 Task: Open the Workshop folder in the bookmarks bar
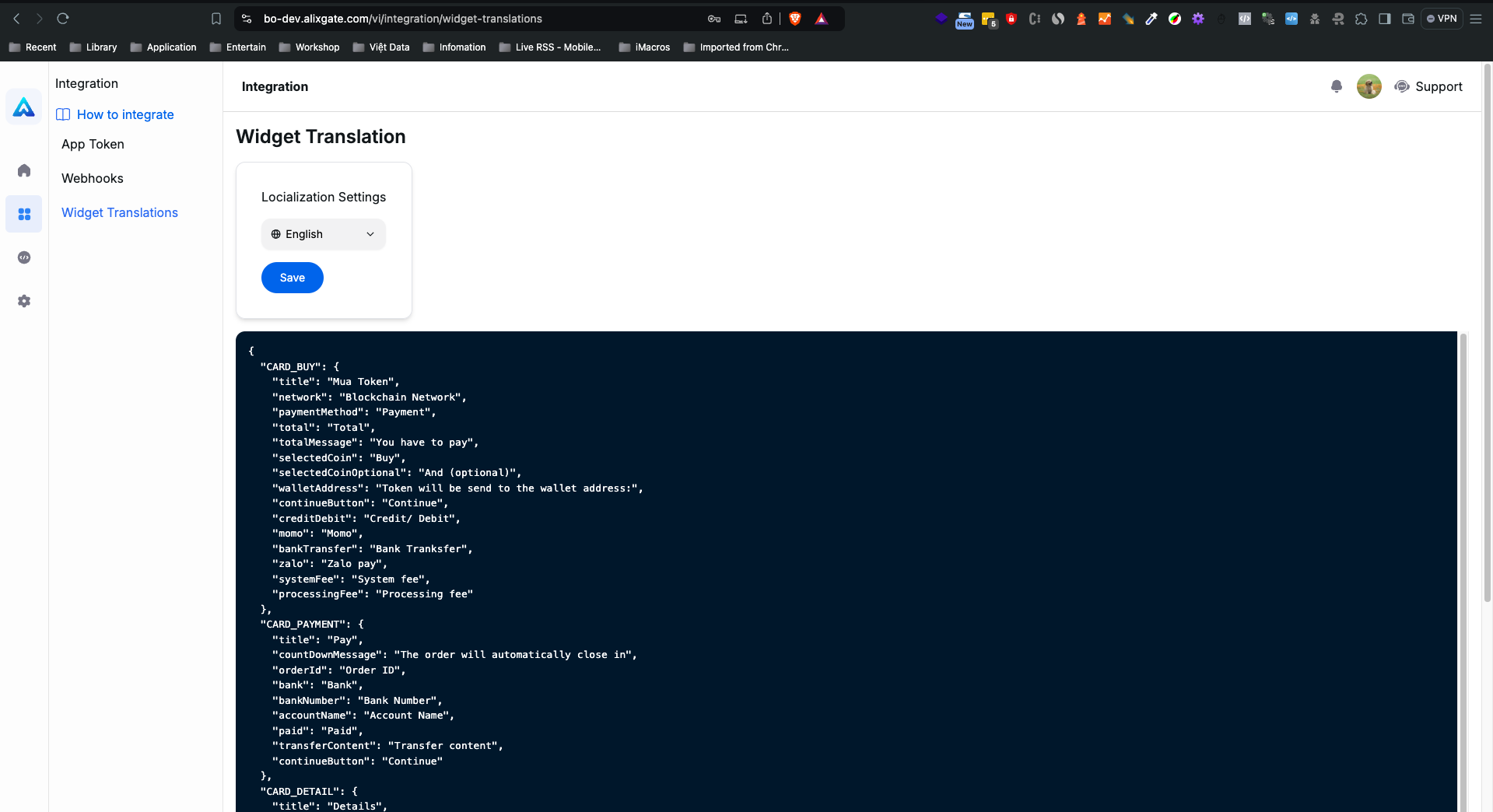[x=309, y=47]
